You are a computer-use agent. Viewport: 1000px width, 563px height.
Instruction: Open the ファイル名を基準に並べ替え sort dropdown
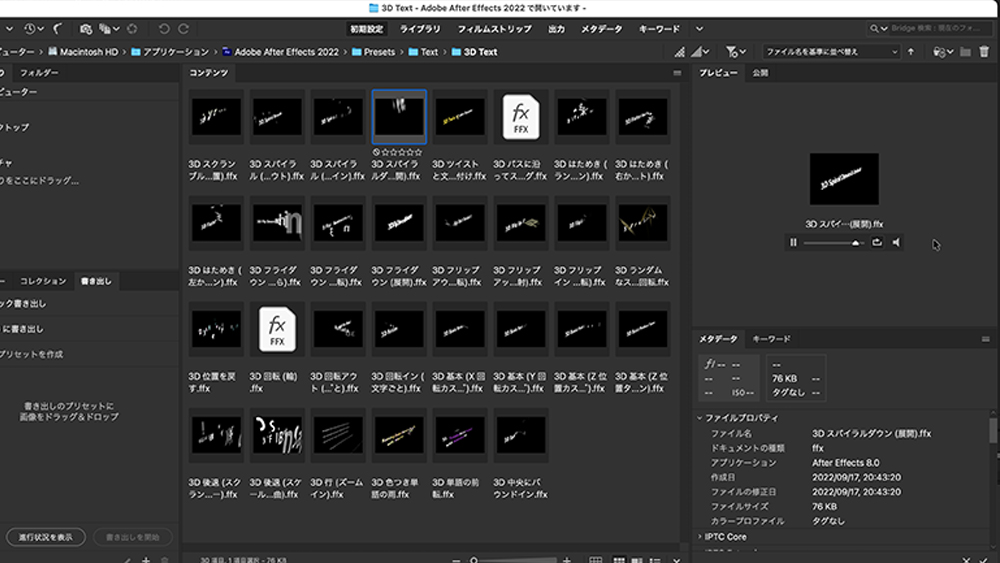pos(830,52)
